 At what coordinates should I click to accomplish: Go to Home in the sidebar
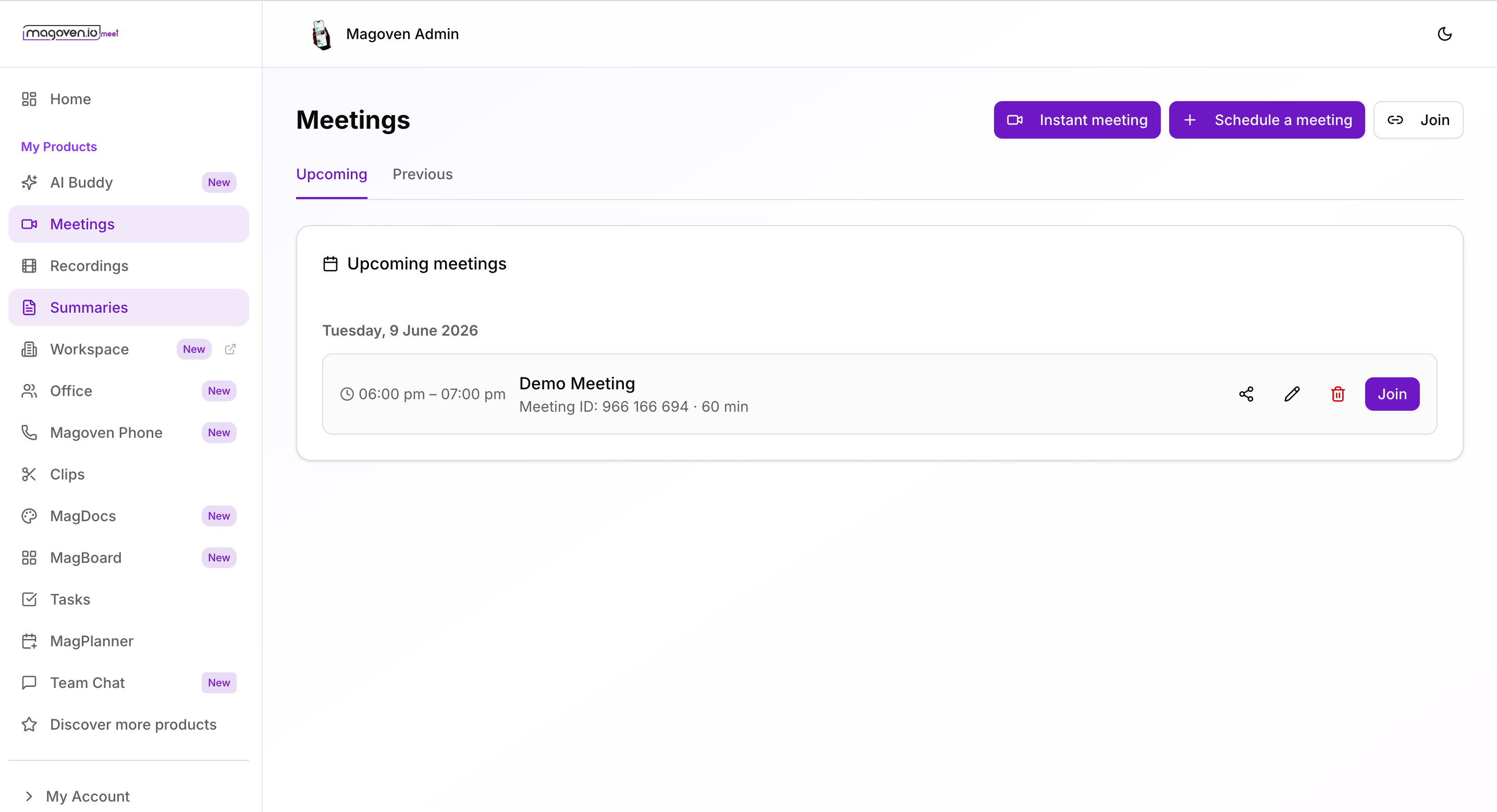coord(128,99)
